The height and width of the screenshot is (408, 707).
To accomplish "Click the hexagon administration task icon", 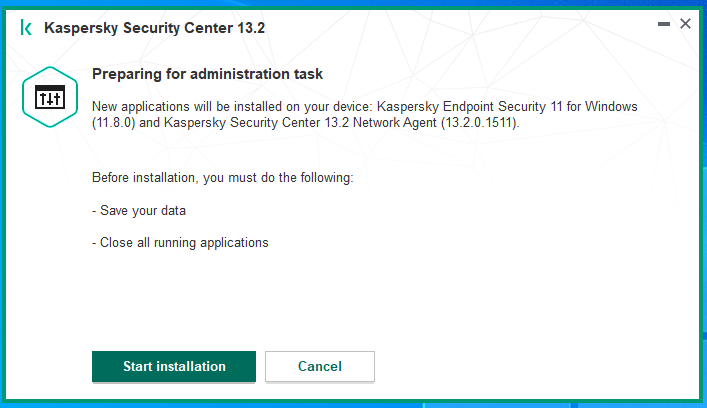I will [x=50, y=97].
